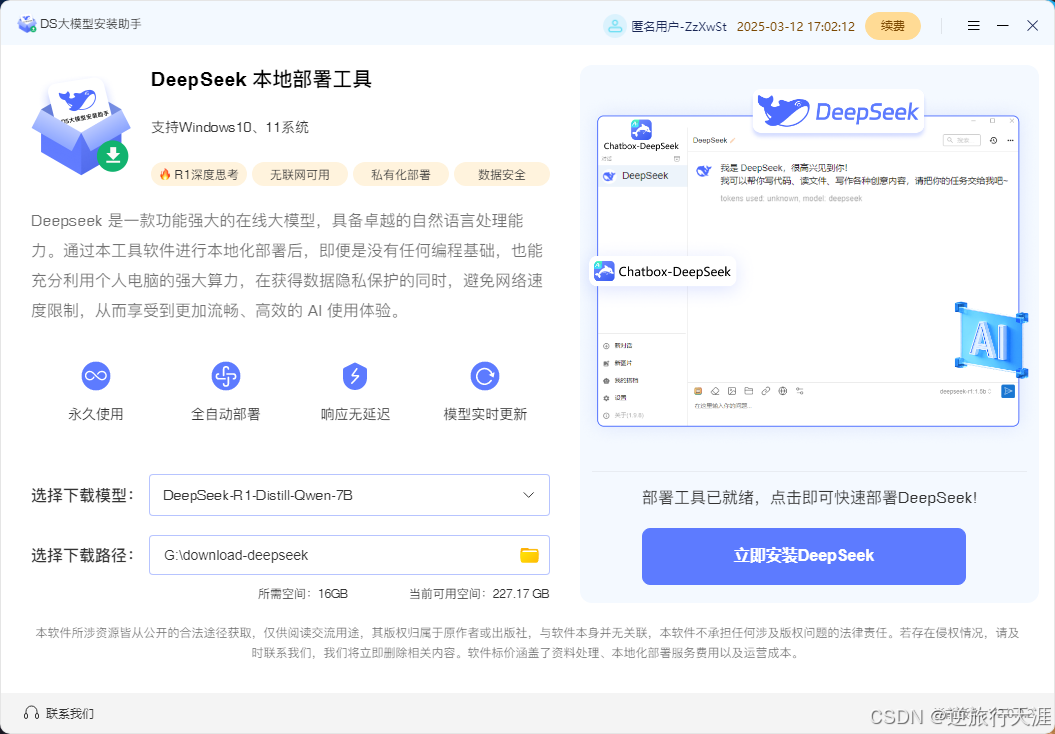The width and height of the screenshot is (1055, 734).
Task: Close the installer window
Action: [1032, 26]
